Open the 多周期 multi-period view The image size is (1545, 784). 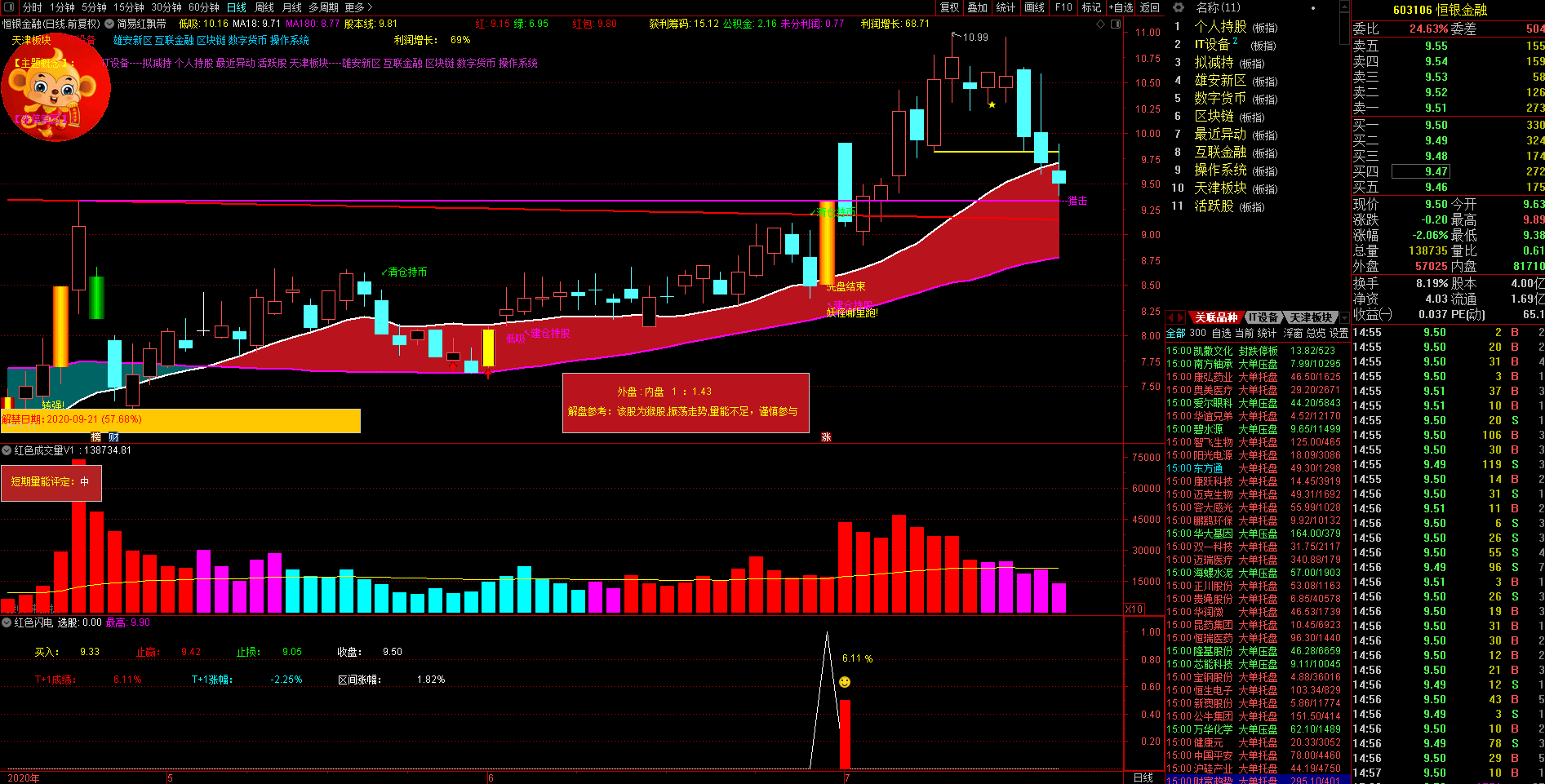(323, 7)
